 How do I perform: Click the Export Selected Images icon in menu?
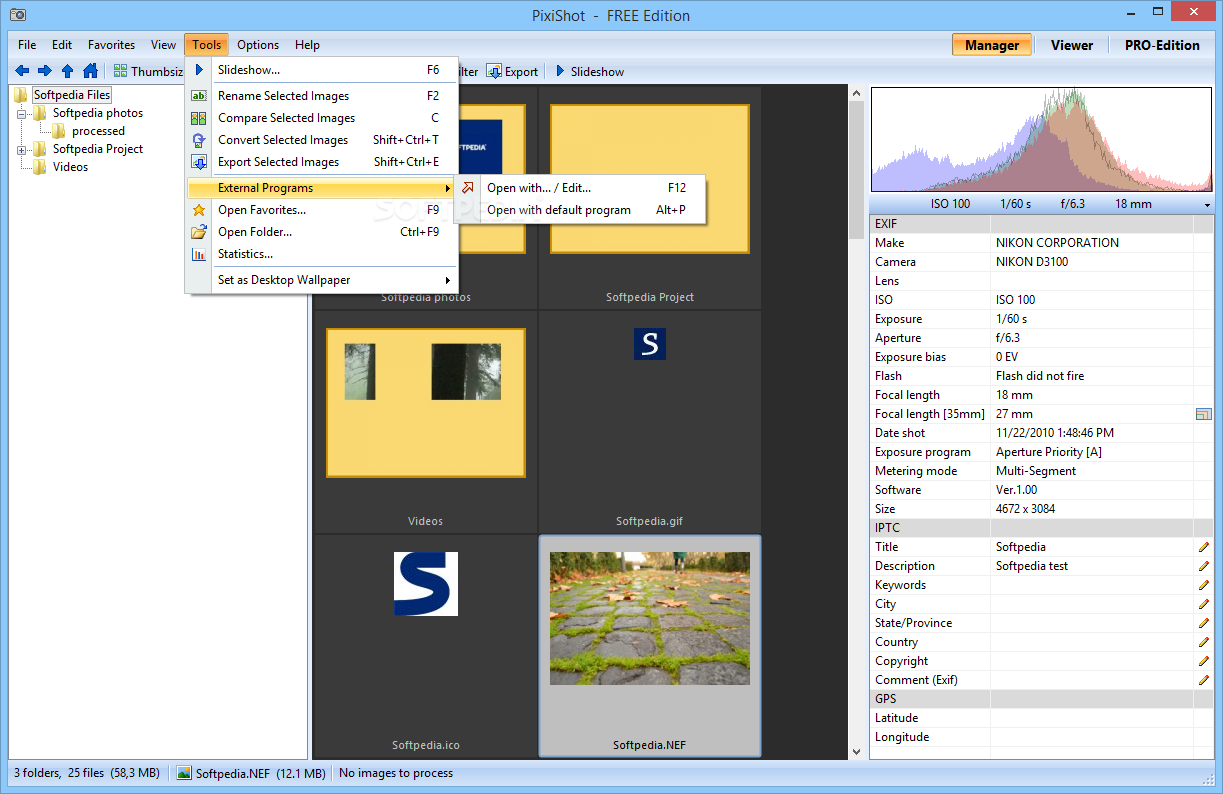(x=199, y=162)
